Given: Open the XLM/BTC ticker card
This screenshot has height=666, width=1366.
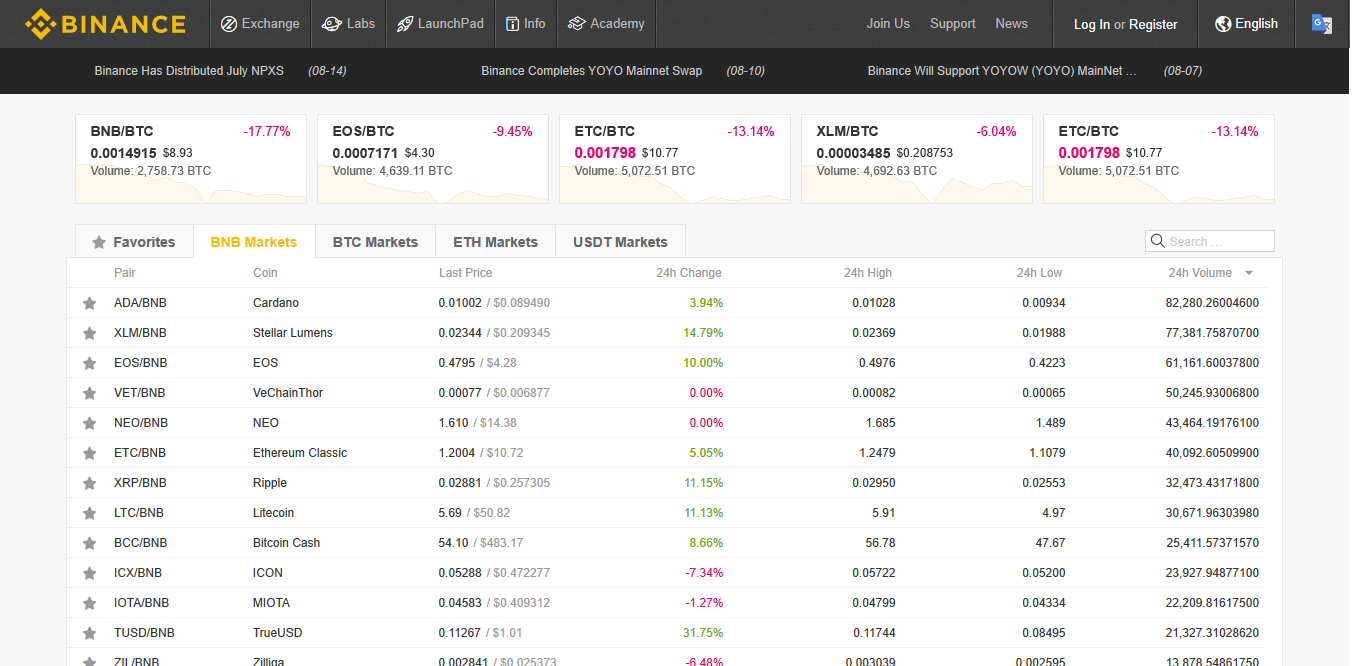Looking at the screenshot, I should [917, 159].
